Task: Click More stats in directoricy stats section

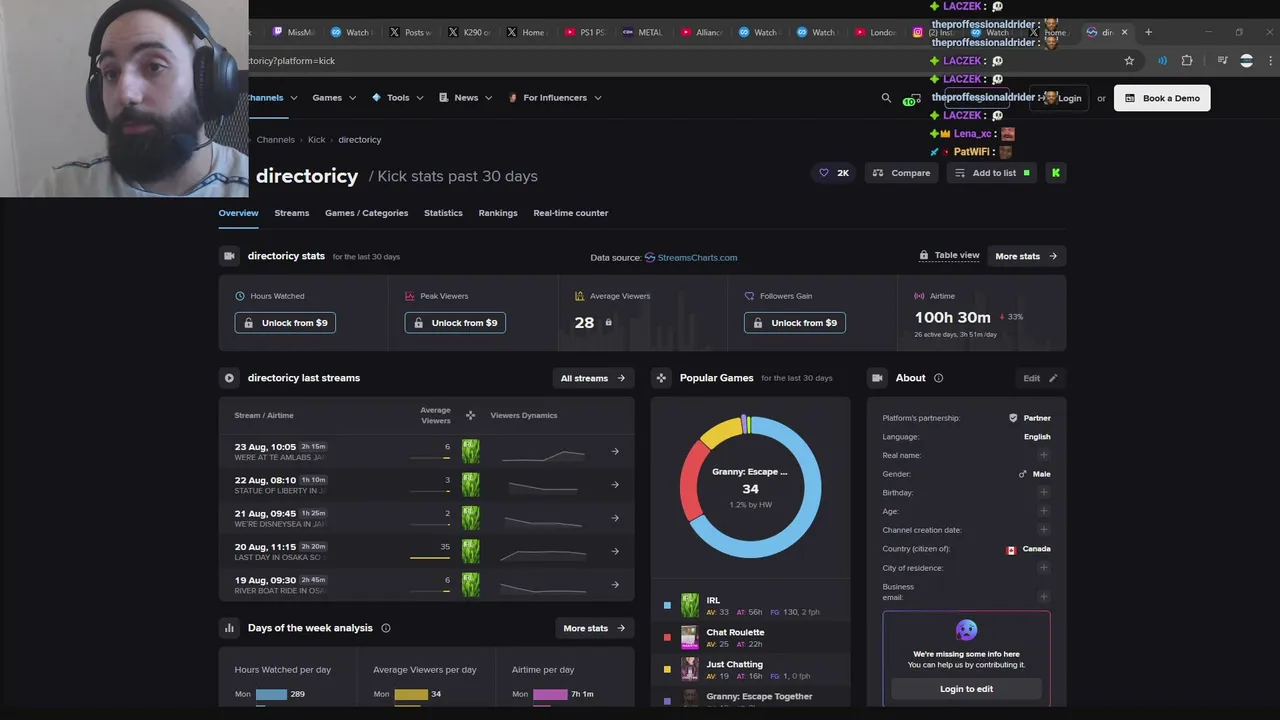Action: point(1026,256)
